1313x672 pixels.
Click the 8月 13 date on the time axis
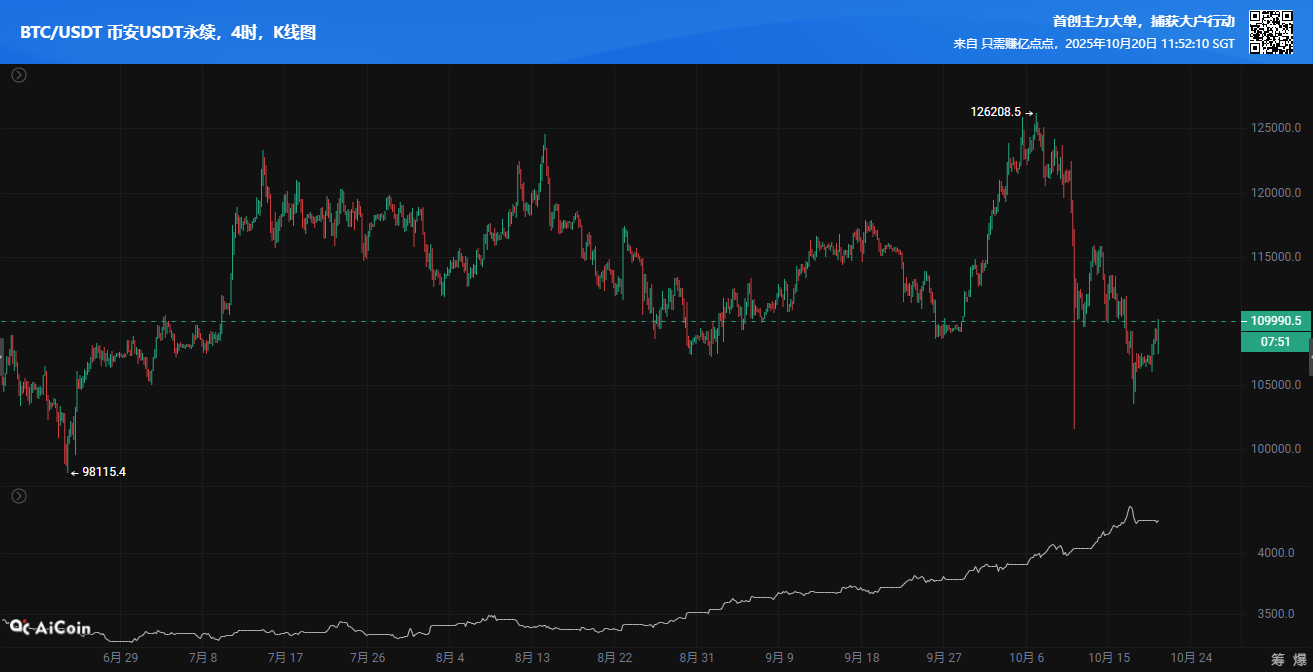click(x=532, y=658)
